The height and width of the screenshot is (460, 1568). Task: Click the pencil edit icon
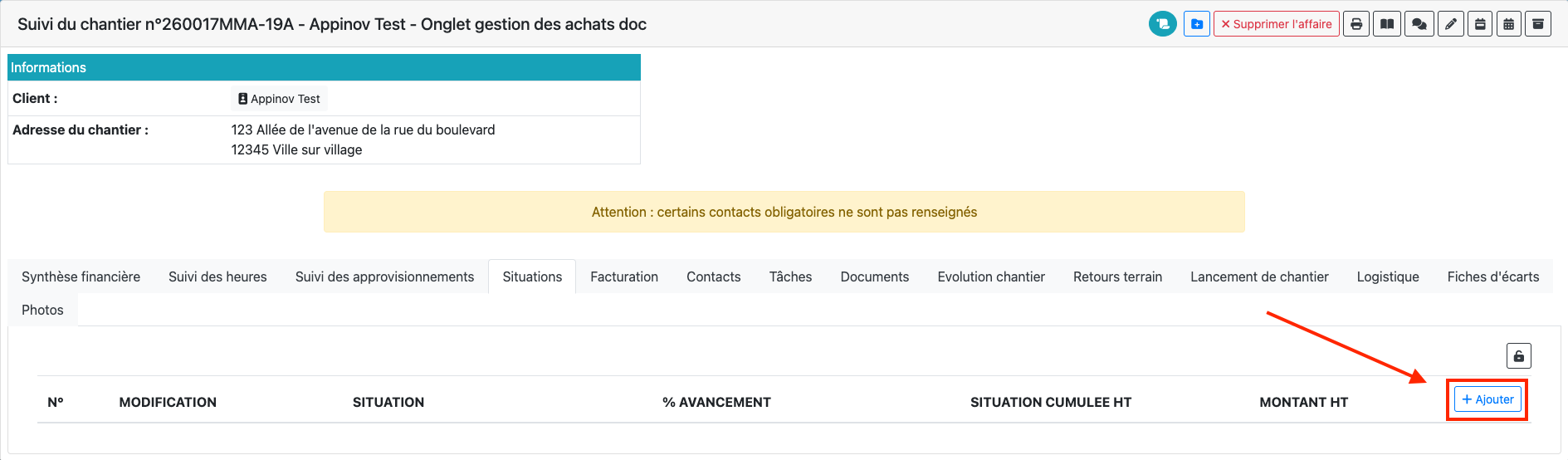1450,24
